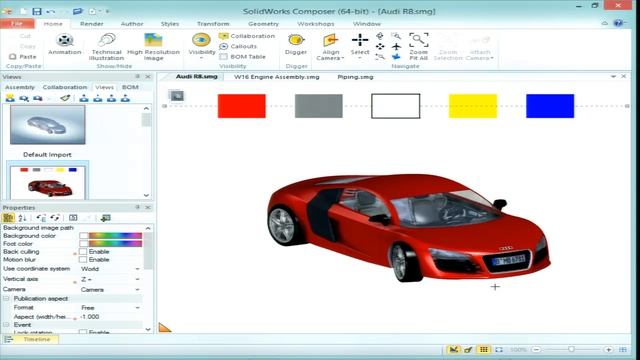Switch to the Render ribbon tab
This screenshot has width=640, height=360.
pos(92,24)
